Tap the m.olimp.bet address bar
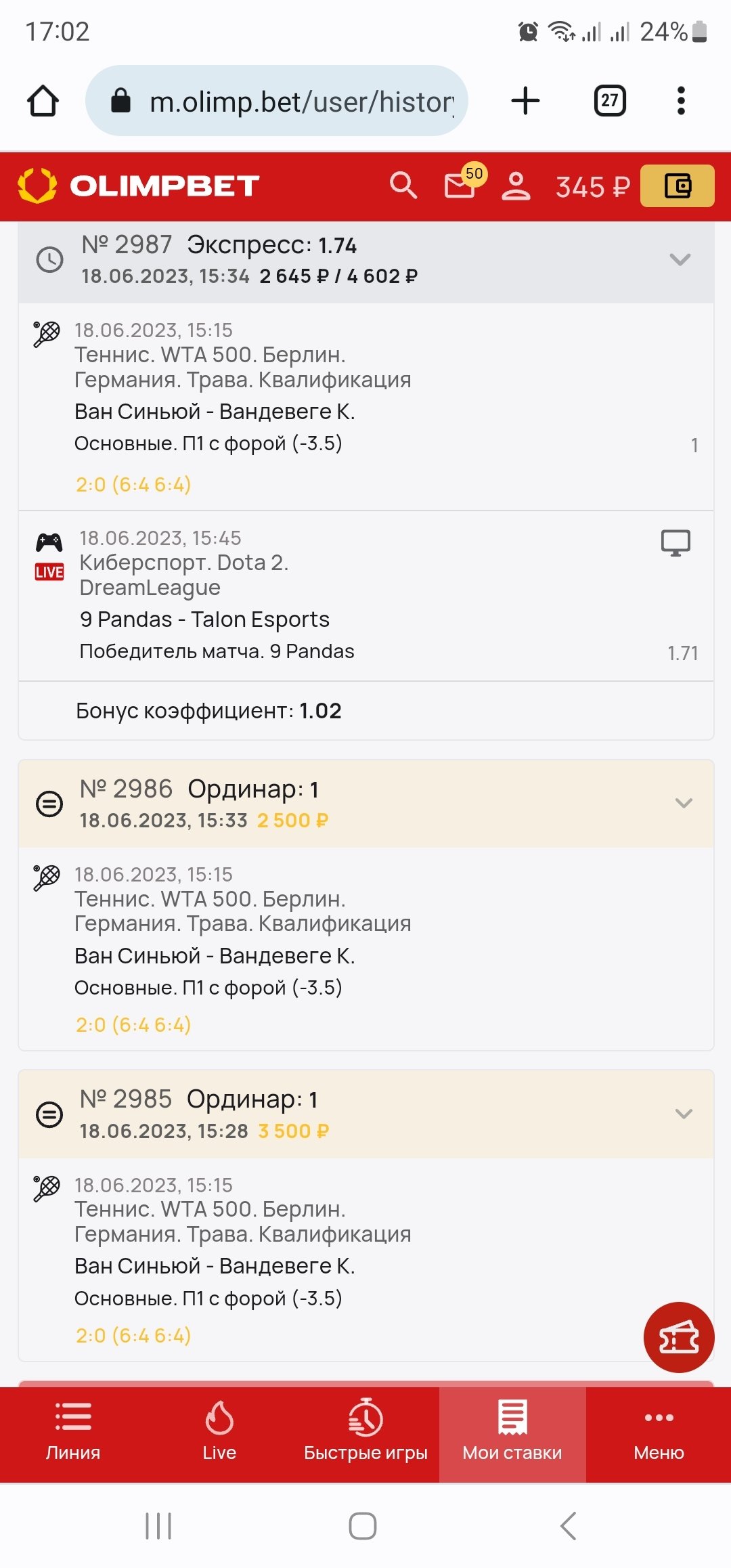The width and height of the screenshot is (731, 1568). coord(284,102)
